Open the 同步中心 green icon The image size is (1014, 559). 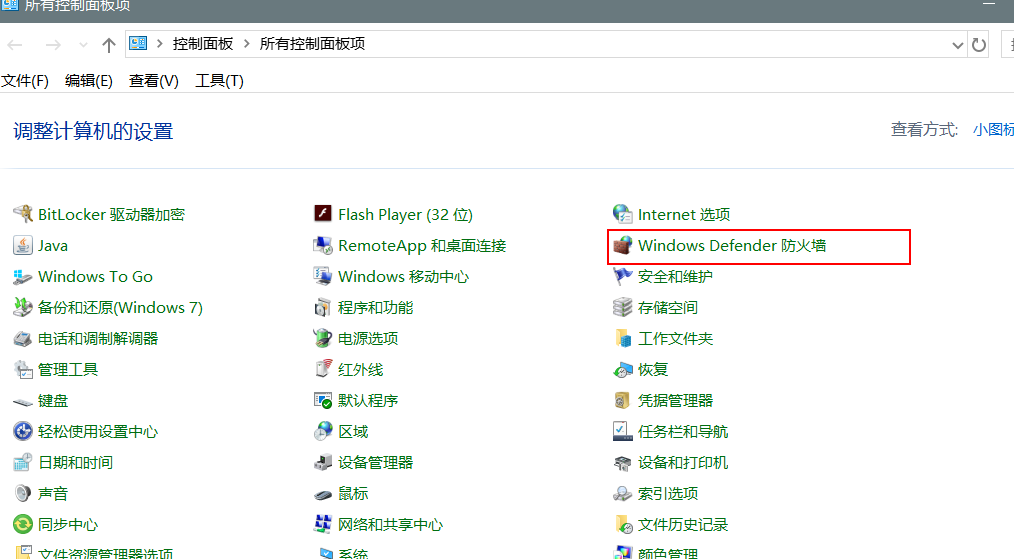coord(23,525)
